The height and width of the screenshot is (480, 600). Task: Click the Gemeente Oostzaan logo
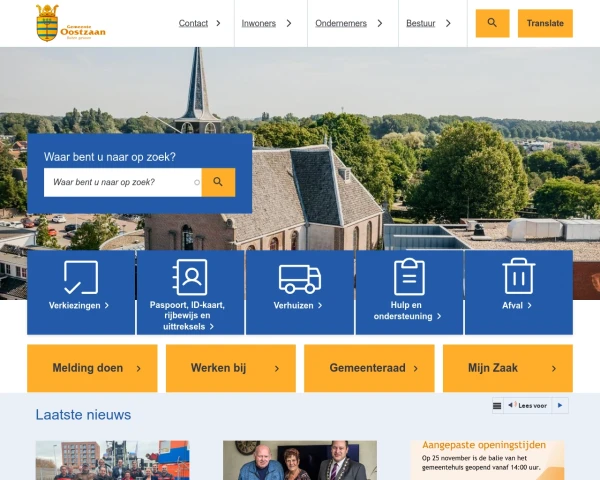coord(70,23)
